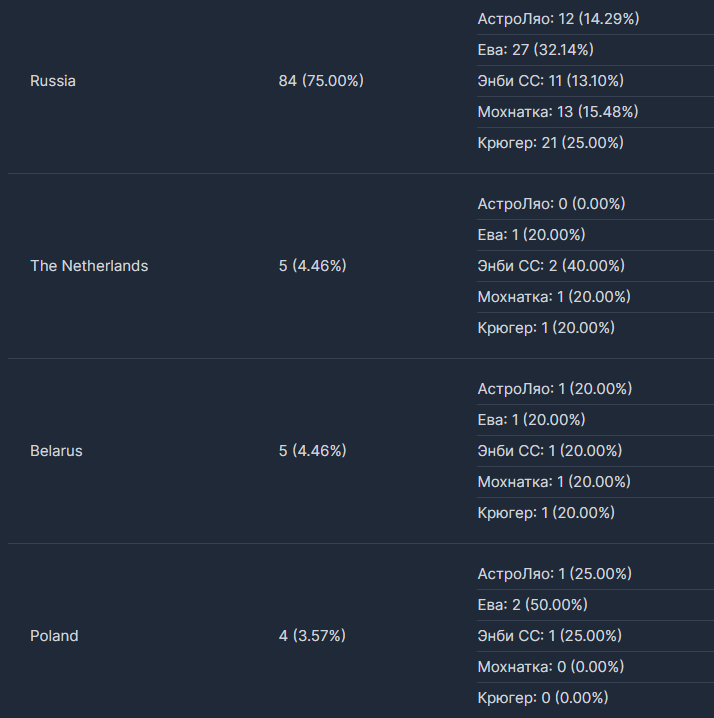Click АстроЛяо: 0 (0.00%) entry
Screen dimensions: 714x718
click(x=551, y=204)
